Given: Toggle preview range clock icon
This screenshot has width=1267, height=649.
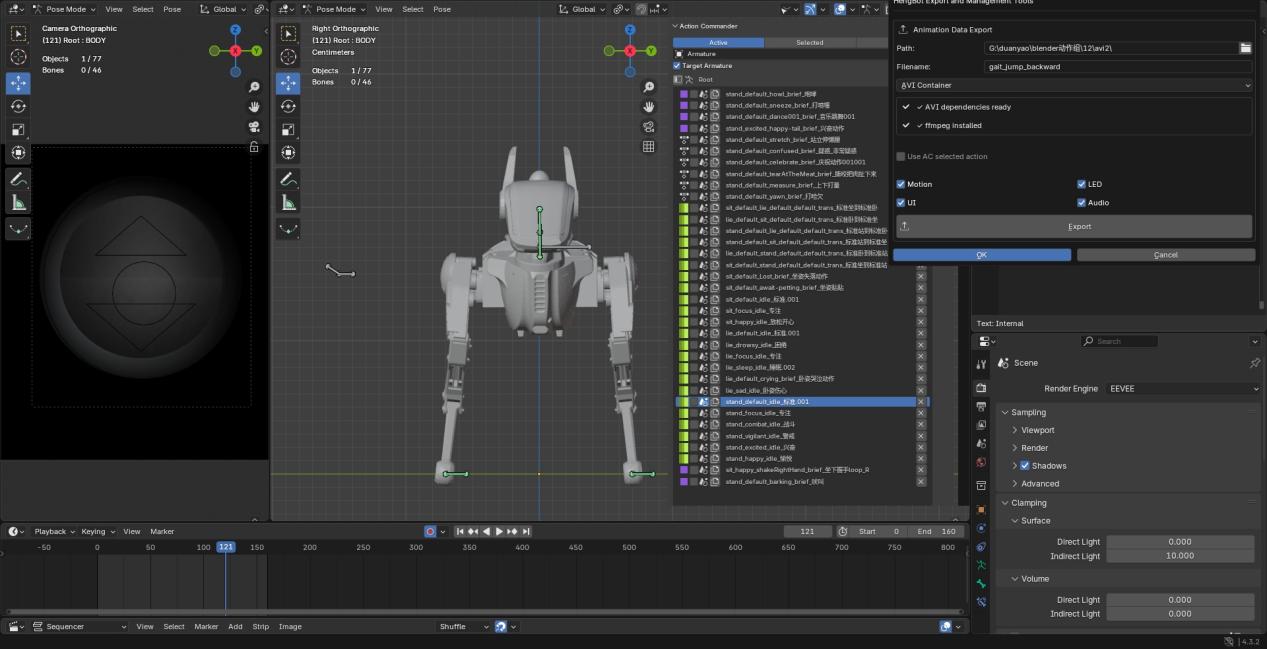Looking at the screenshot, I should [842, 531].
